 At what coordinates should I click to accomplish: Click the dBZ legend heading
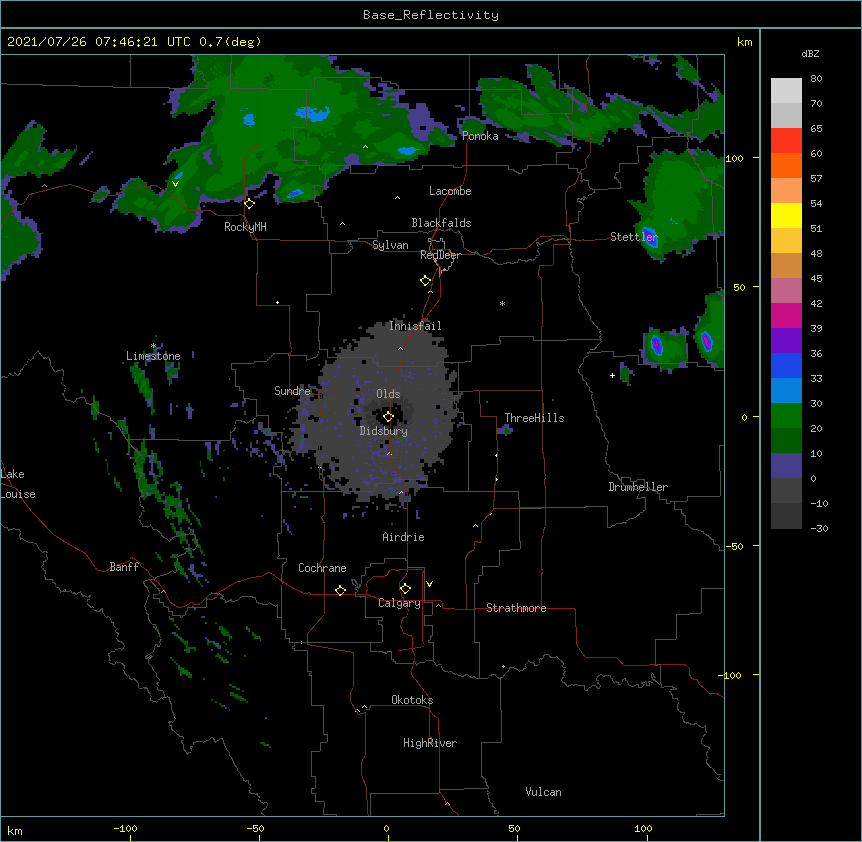pyautogui.click(x=810, y=53)
